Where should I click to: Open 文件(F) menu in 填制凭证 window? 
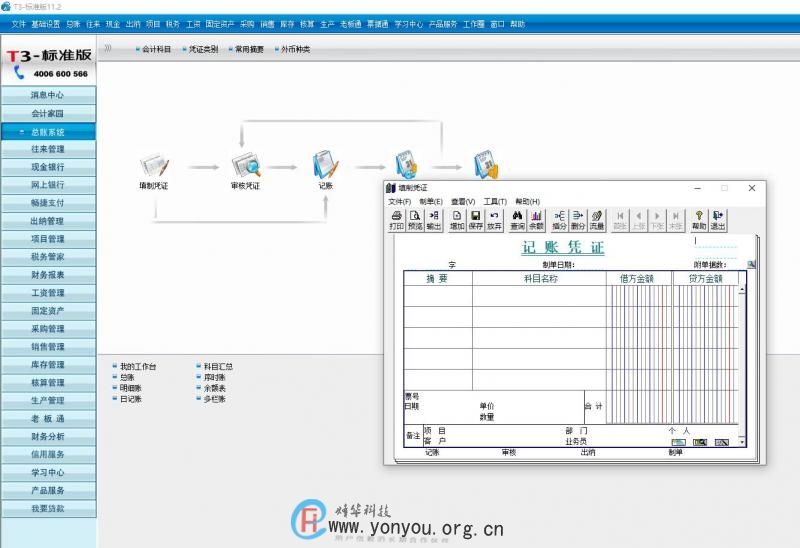click(399, 202)
